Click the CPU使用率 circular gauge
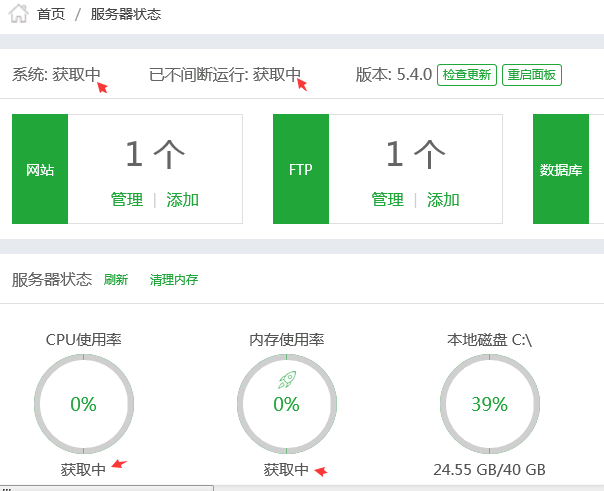 [83, 404]
